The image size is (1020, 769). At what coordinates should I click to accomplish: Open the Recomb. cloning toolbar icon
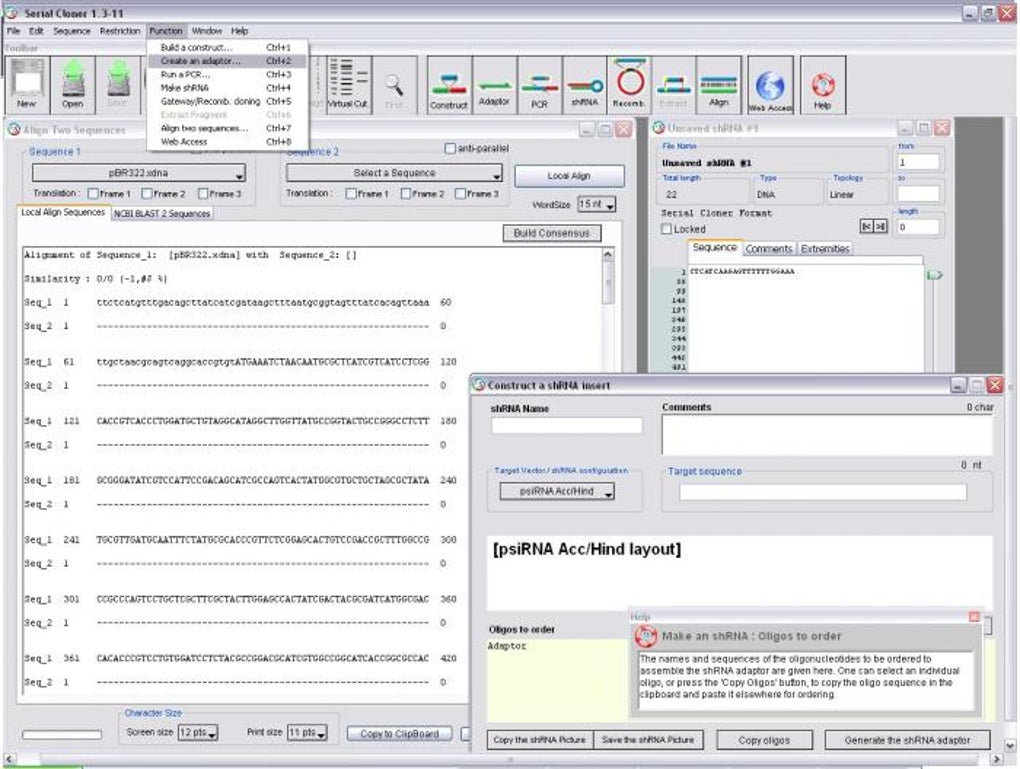(x=629, y=85)
